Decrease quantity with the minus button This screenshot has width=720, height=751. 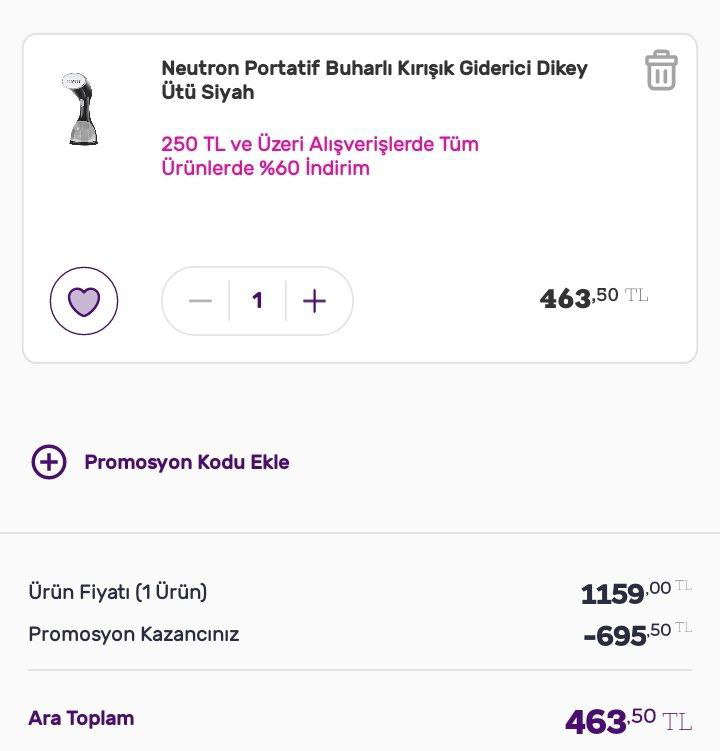200,301
